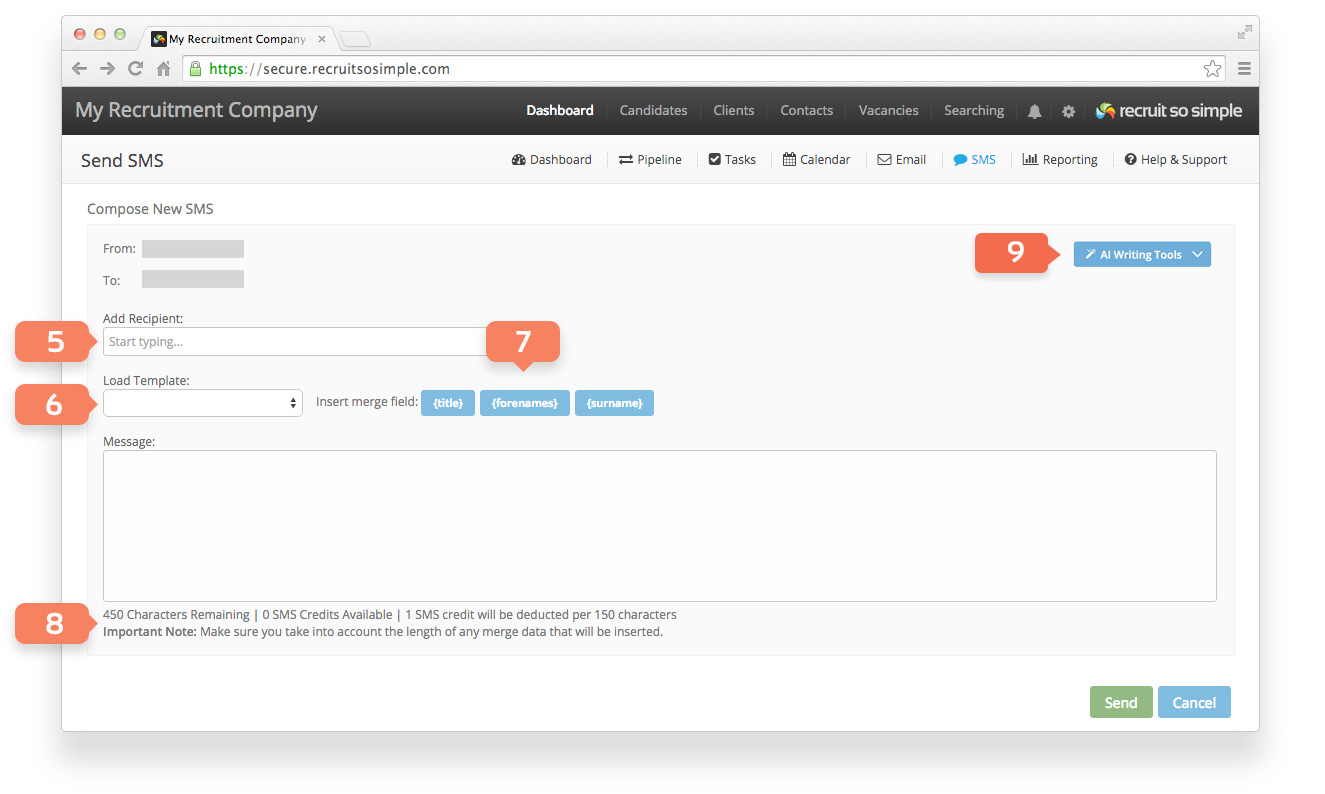Image resolution: width=1325 pixels, height=794 pixels.
Task: Click the green Send button
Action: pos(1121,702)
